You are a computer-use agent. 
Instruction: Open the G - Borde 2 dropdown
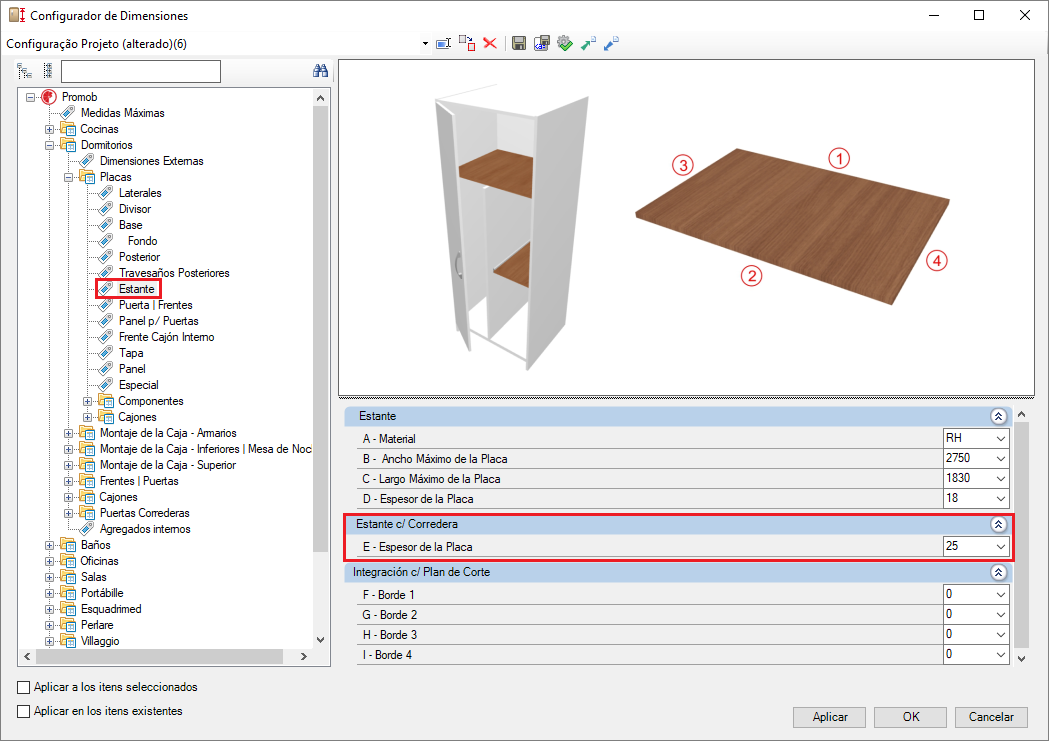(x=1001, y=615)
